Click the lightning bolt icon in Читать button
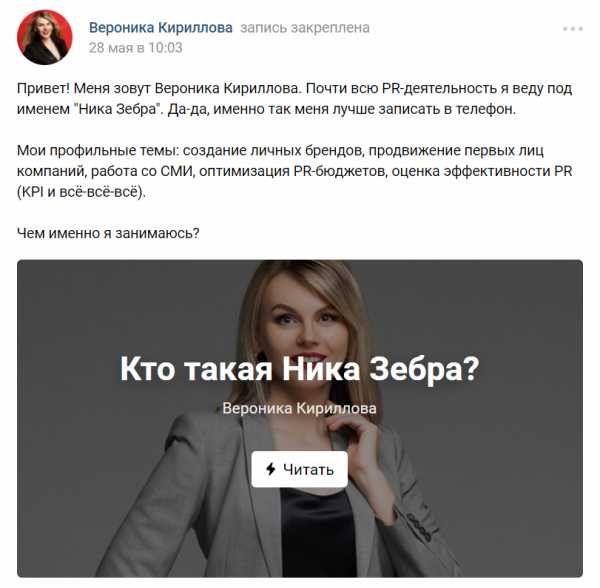600x588 pixels. (x=271, y=469)
